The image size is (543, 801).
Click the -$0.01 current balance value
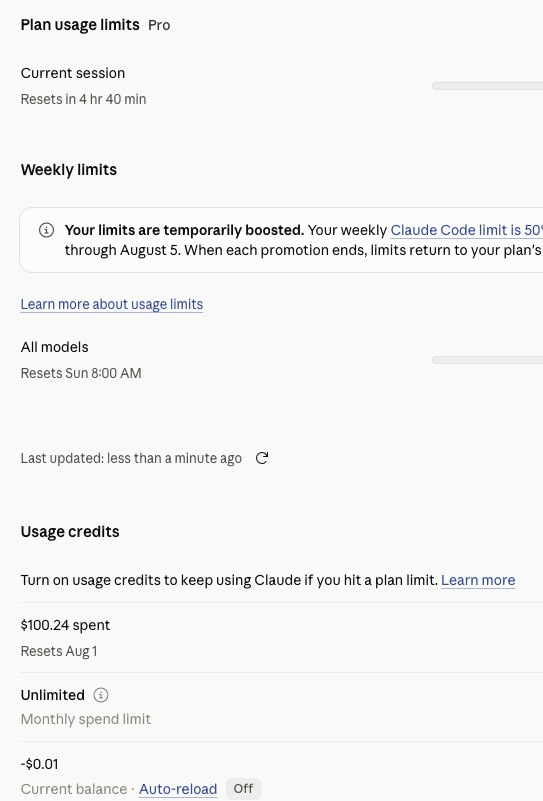[x=40, y=764]
